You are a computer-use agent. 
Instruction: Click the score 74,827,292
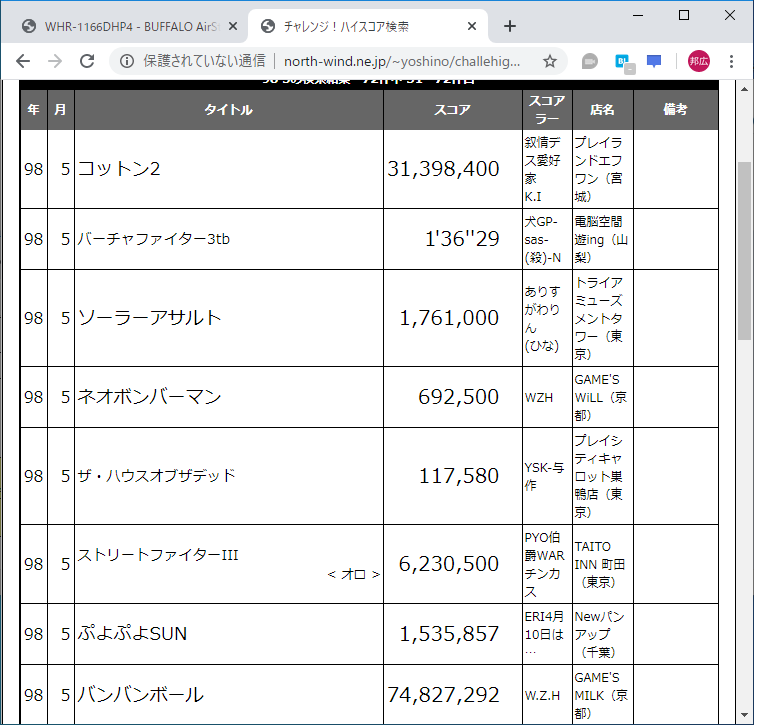coord(443,695)
